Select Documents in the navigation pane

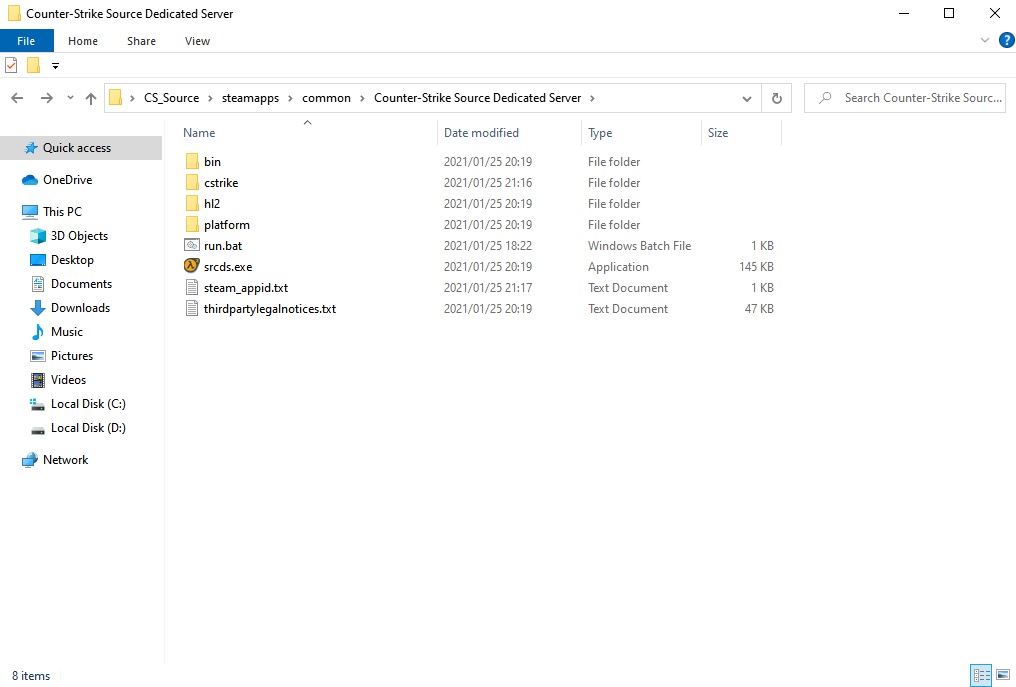pyautogui.click(x=81, y=284)
